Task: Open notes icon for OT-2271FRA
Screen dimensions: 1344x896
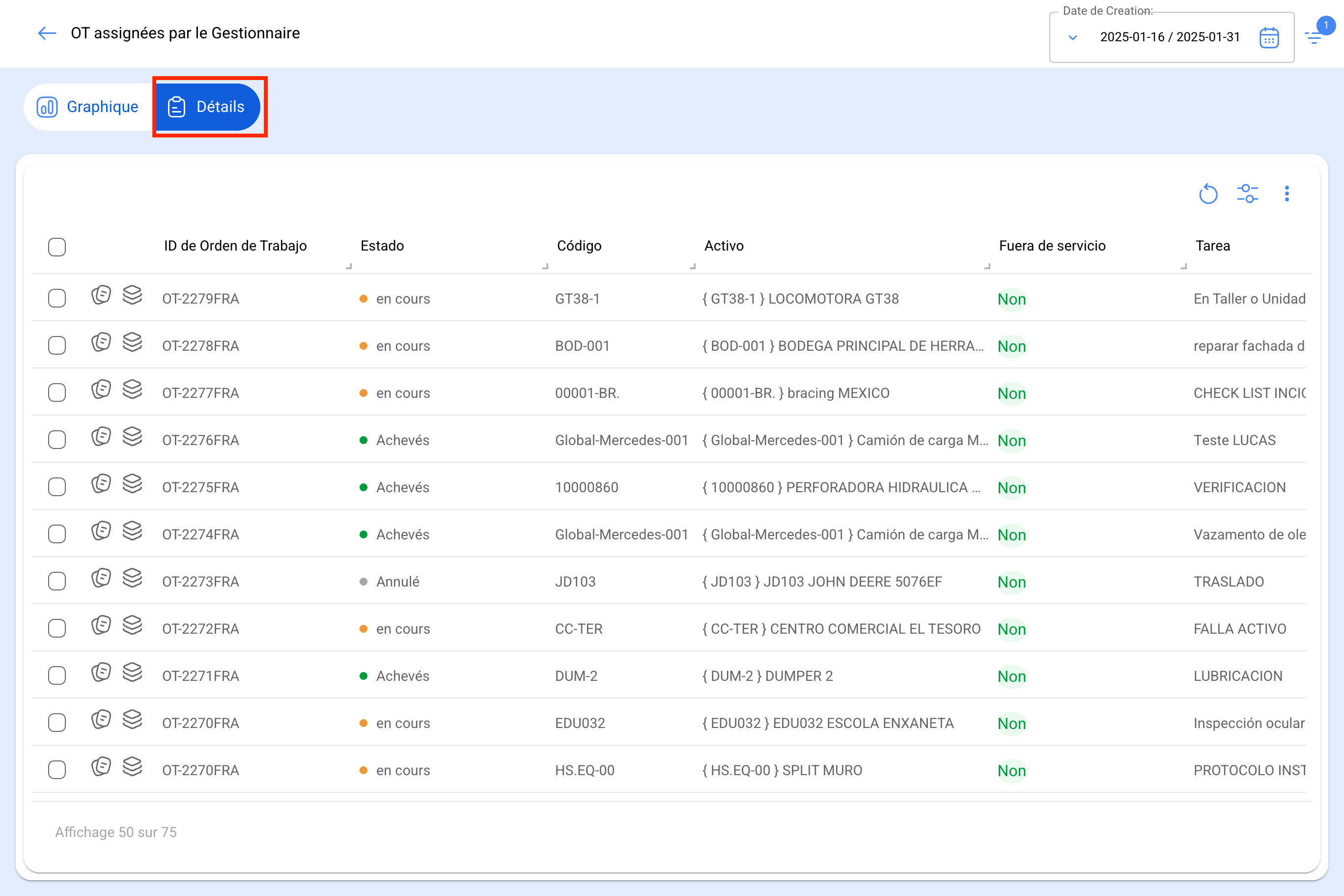Action: (101, 672)
